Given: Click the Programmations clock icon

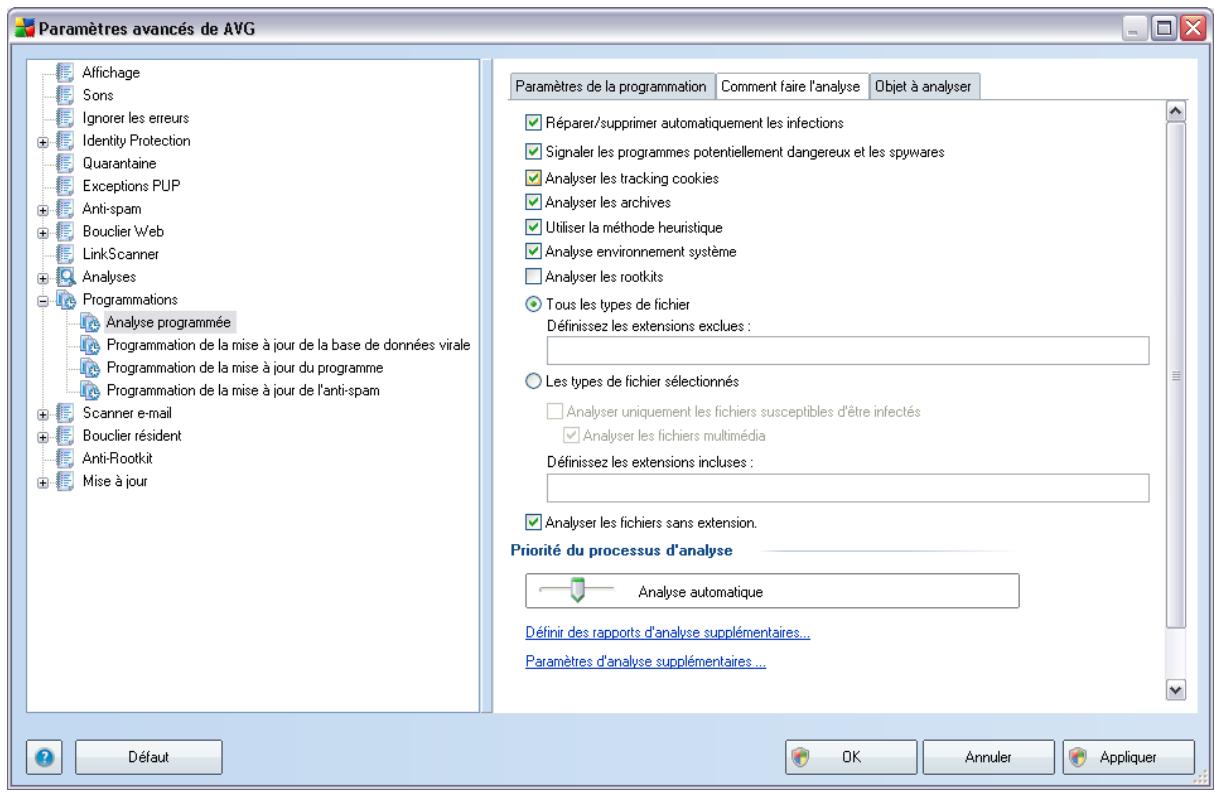Looking at the screenshot, I should 65,298.
